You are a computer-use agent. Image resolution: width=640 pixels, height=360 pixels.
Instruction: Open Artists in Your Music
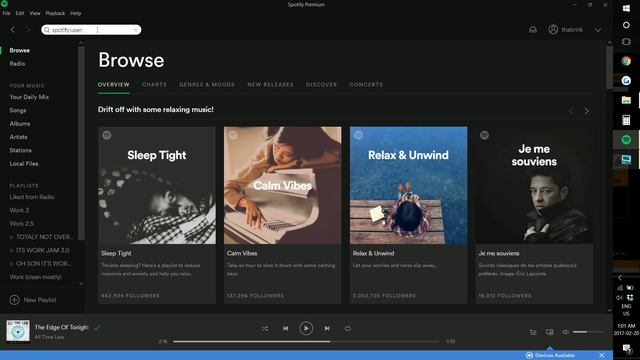coord(18,137)
